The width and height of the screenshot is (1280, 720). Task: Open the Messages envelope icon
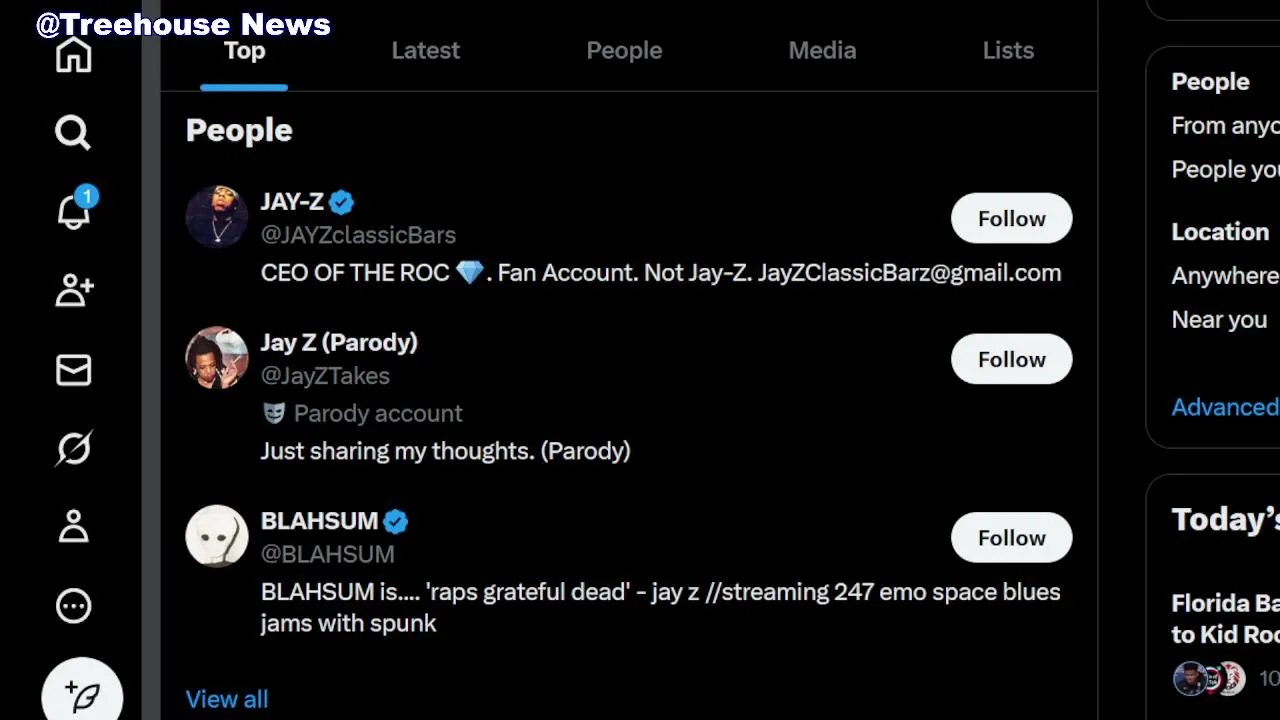[x=73, y=370]
